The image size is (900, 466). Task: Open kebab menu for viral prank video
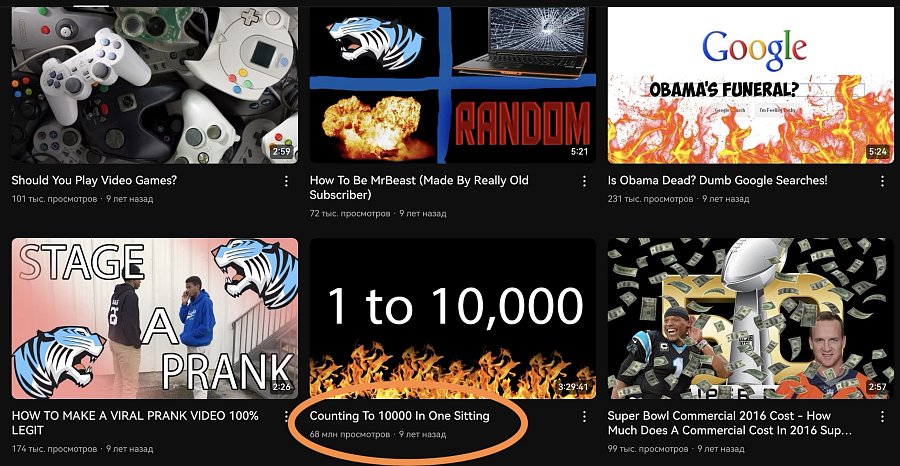tap(286, 417)
